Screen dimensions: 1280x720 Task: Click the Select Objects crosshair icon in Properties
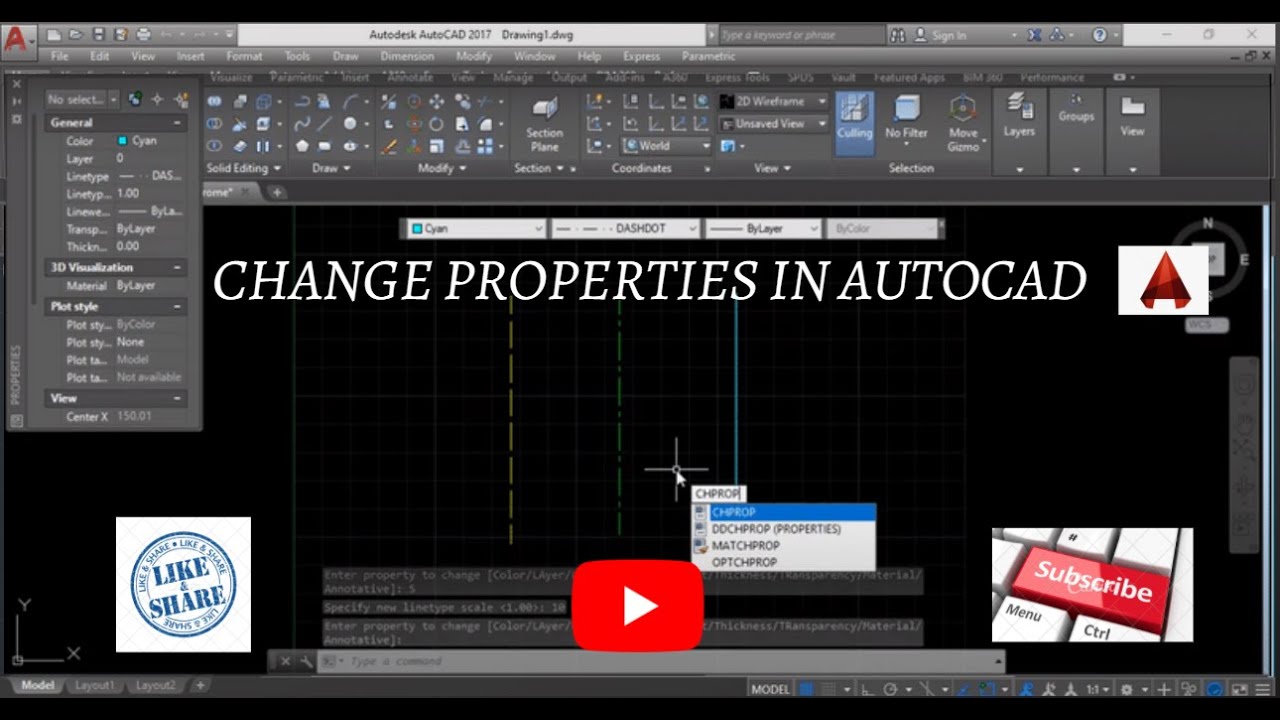[157, 99]
